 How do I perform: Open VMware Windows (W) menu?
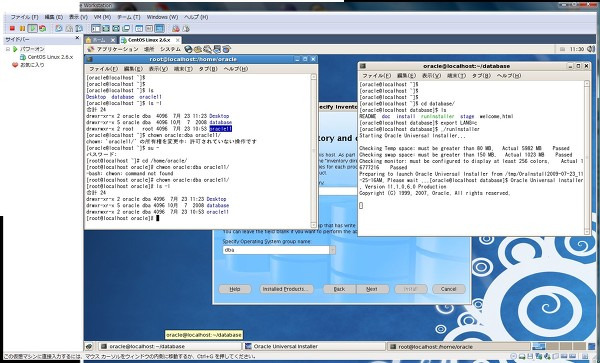[x=162, y=17]
